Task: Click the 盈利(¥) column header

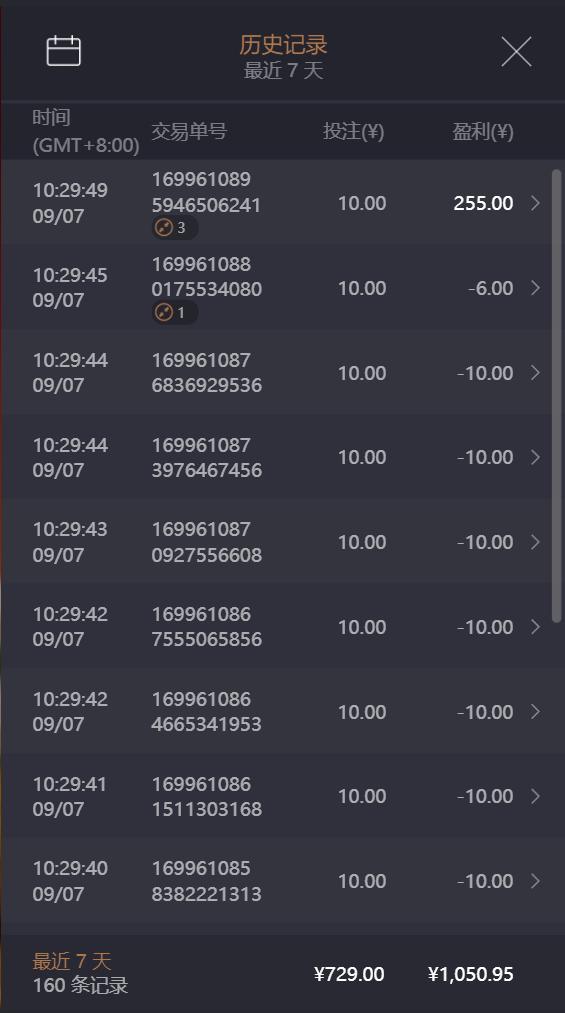Action: coord(482,132)
